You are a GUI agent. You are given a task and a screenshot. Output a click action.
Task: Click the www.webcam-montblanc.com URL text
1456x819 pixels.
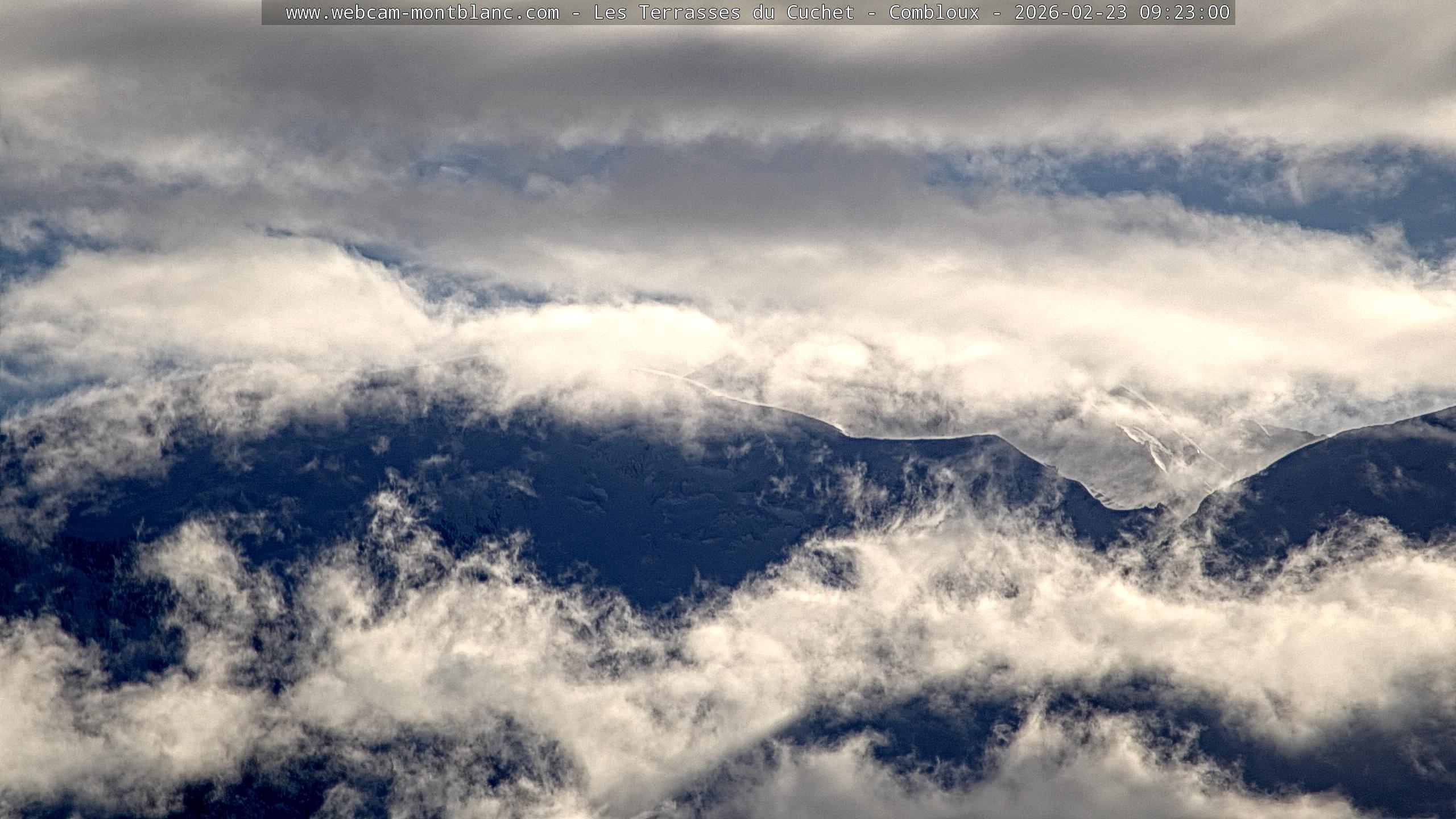pyautogui.click(x=422, y=13)
